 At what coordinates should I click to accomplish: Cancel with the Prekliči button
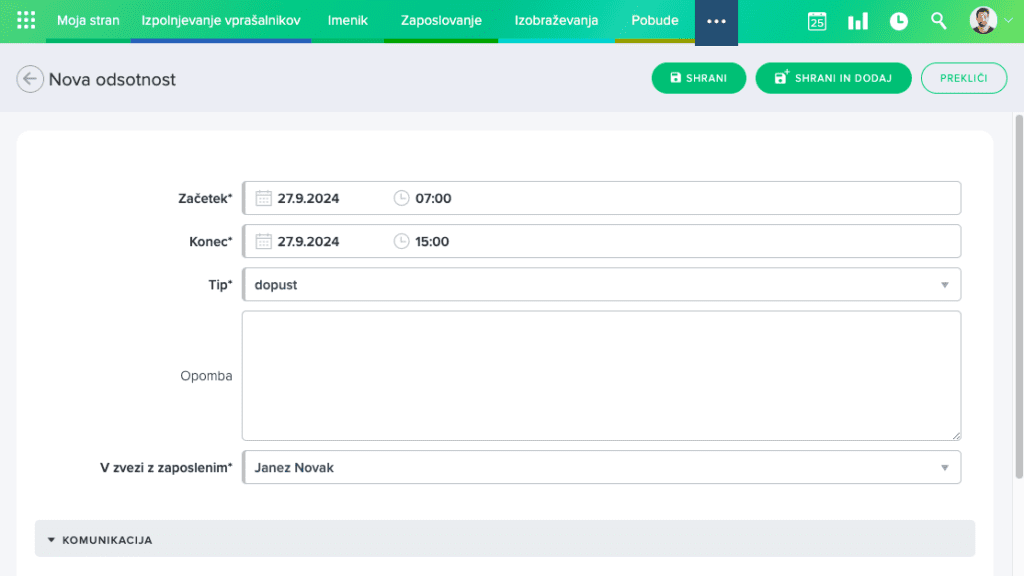(x=963, y=78)
